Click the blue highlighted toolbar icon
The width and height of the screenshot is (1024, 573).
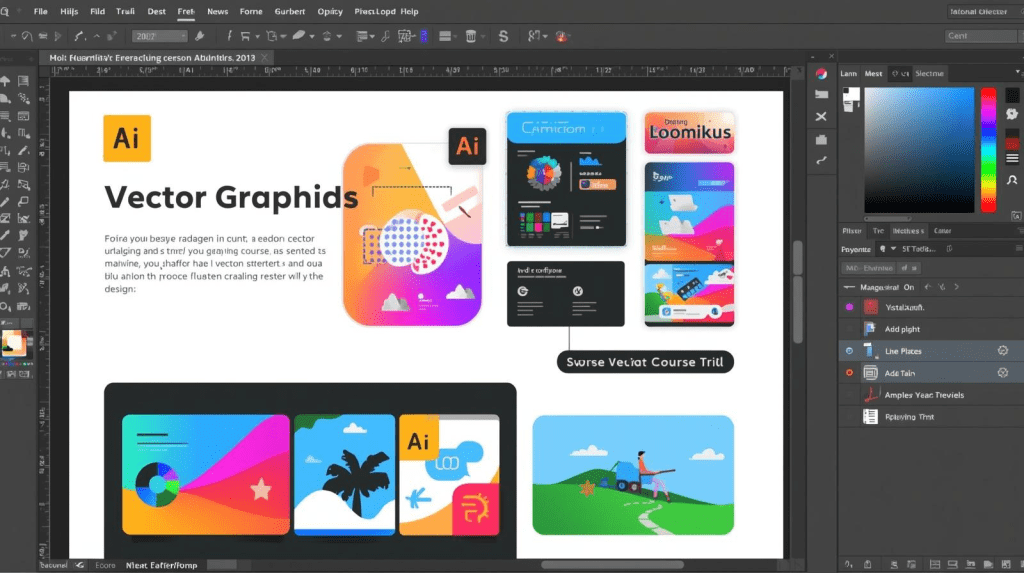423,37
